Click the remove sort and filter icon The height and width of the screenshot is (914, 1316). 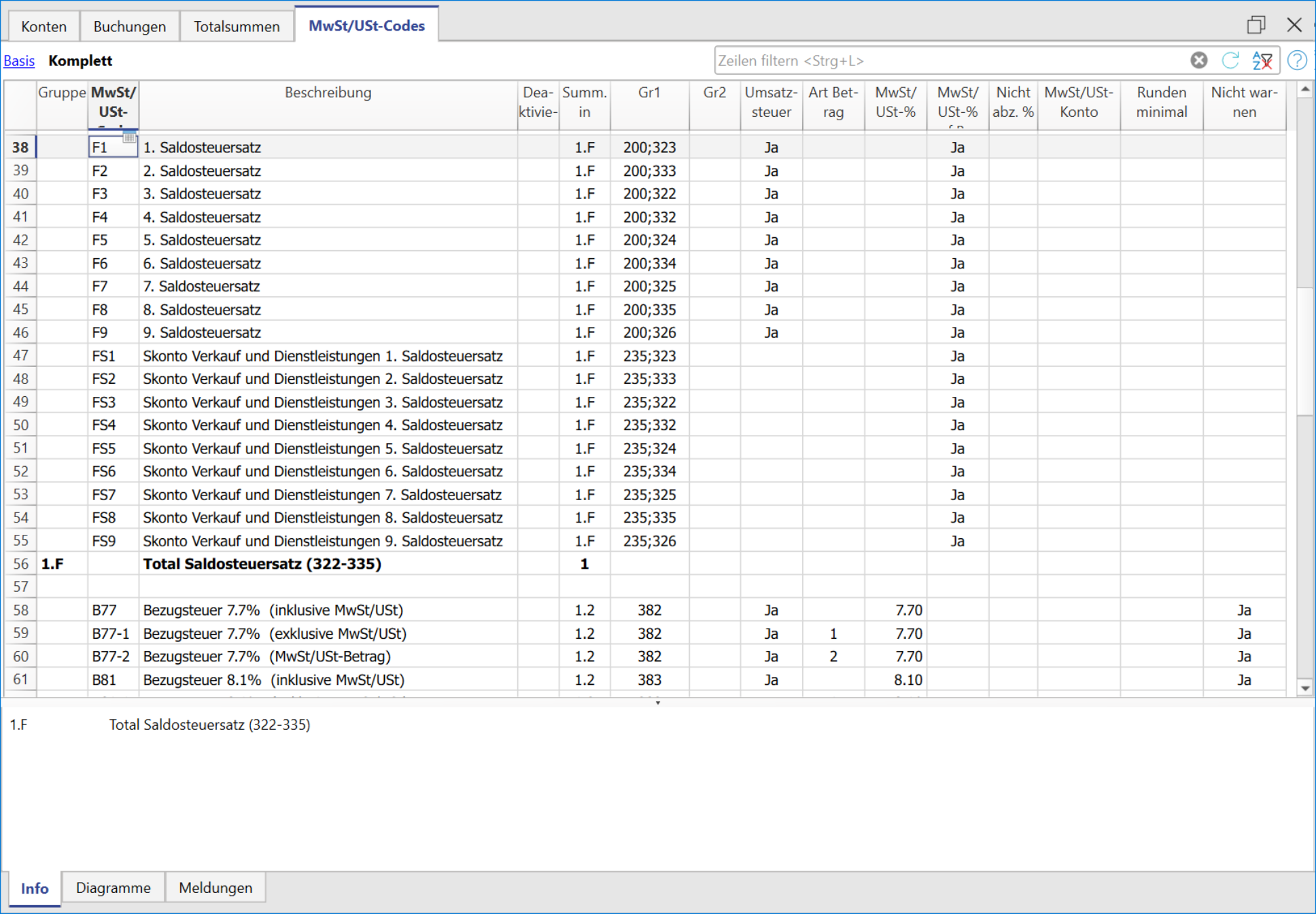(x=1262, y=60)
